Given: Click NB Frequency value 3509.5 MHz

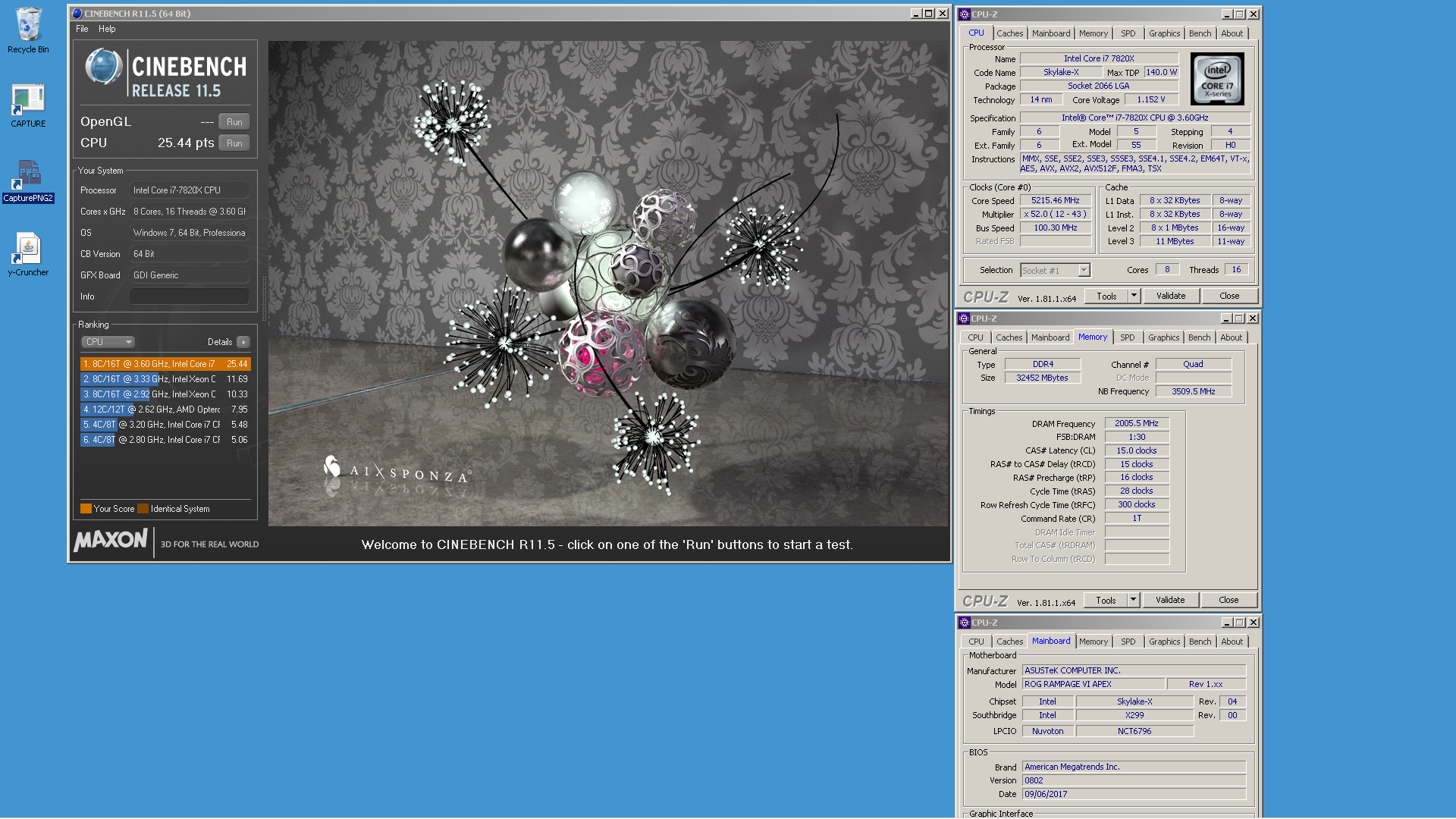Looking at the screenshot, I should click(1193, 392).
